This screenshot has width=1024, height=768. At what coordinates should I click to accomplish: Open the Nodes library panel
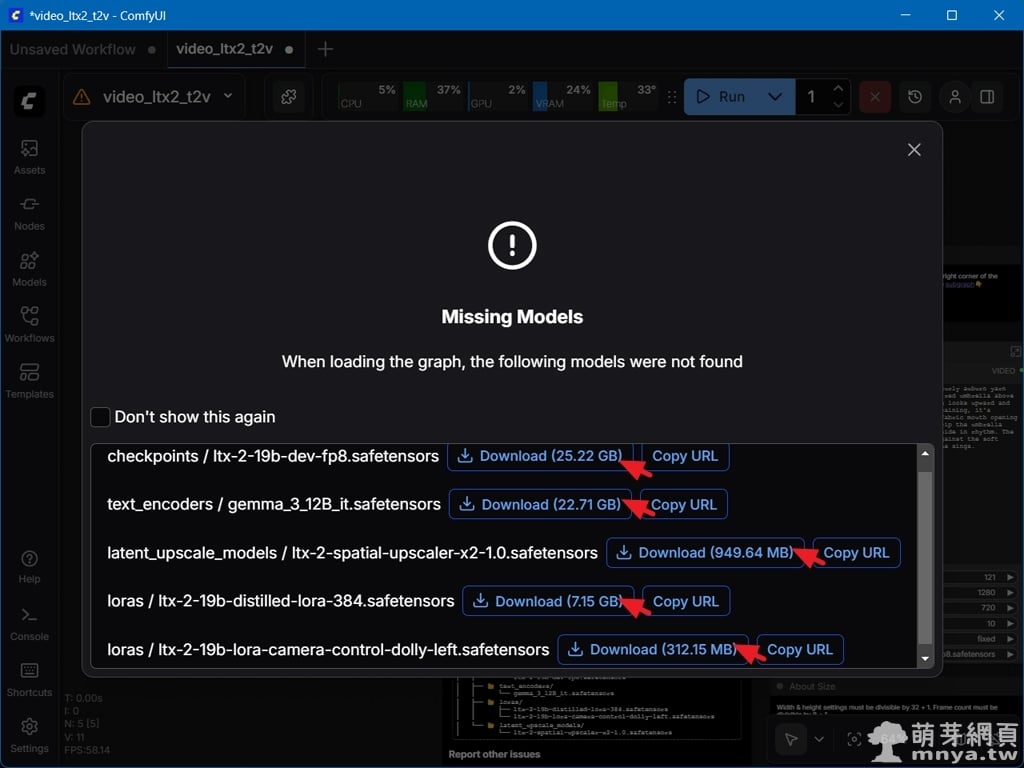coord(29,211)
